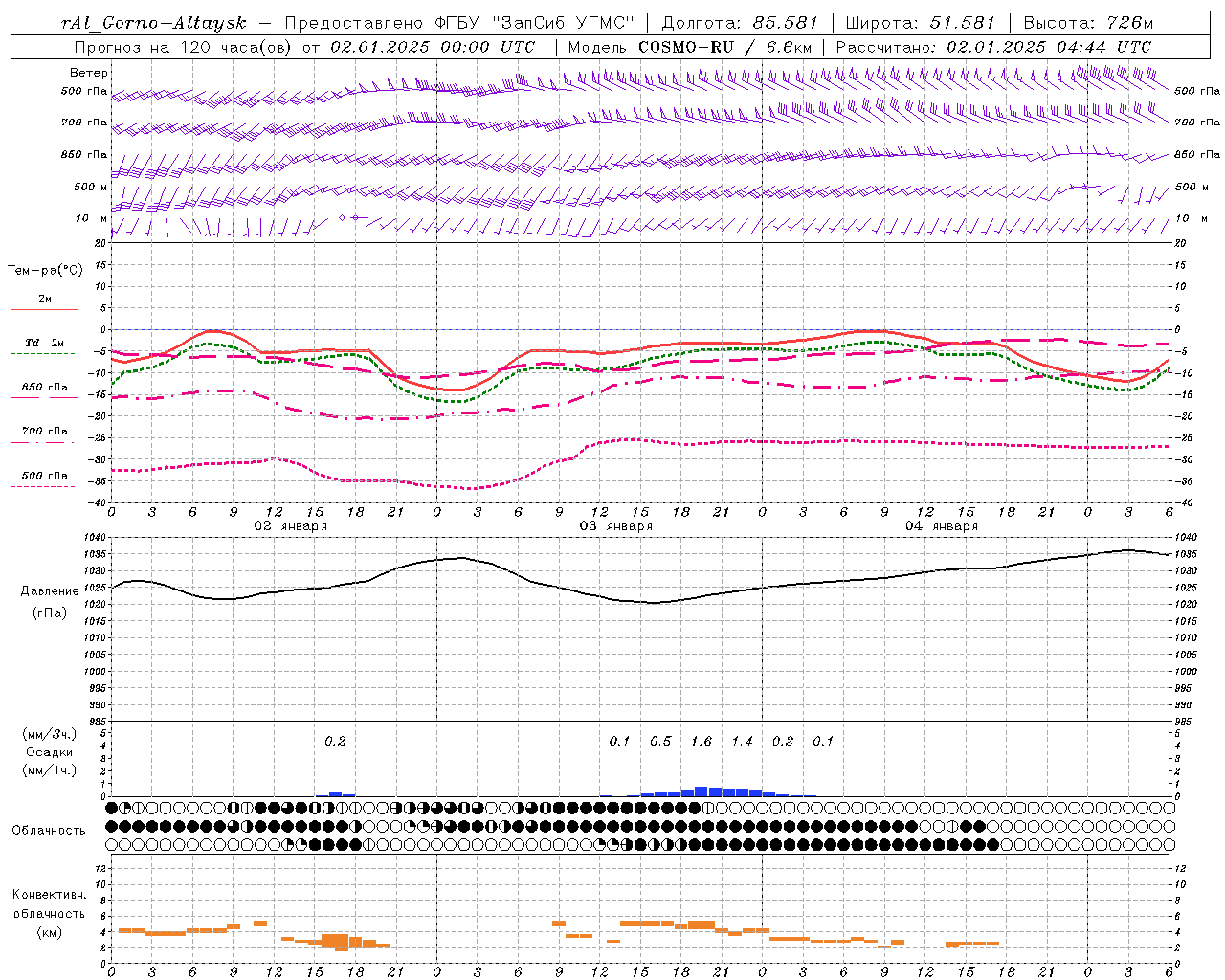Click the Облачность cloud cover label

pyautogui.click(x=49, y=830)
